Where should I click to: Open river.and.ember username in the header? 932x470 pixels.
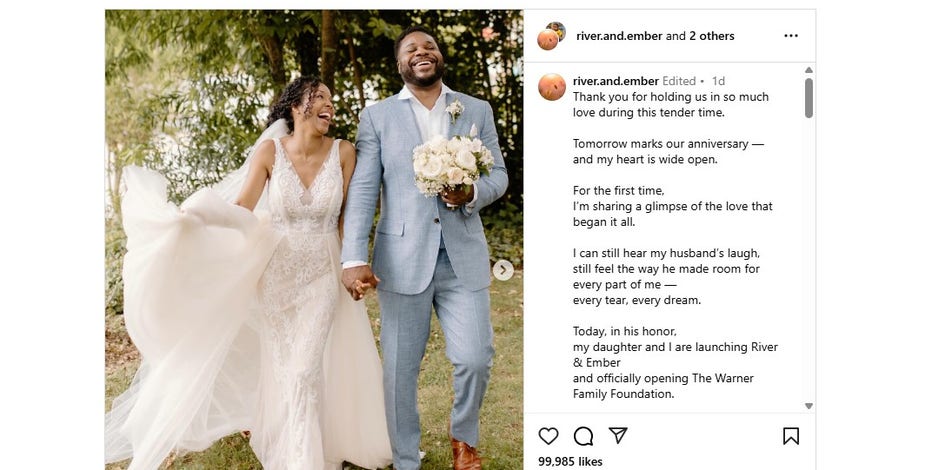point(619,36)
